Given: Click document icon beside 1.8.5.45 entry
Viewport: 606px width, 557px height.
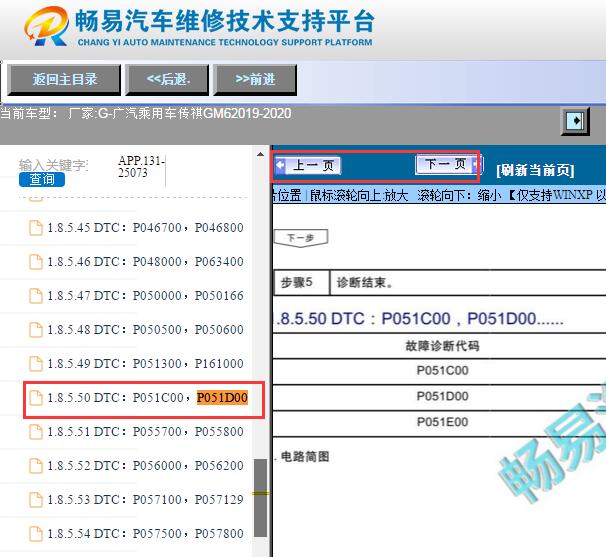Looking at the screenshot, I should (x=36, y=228).
